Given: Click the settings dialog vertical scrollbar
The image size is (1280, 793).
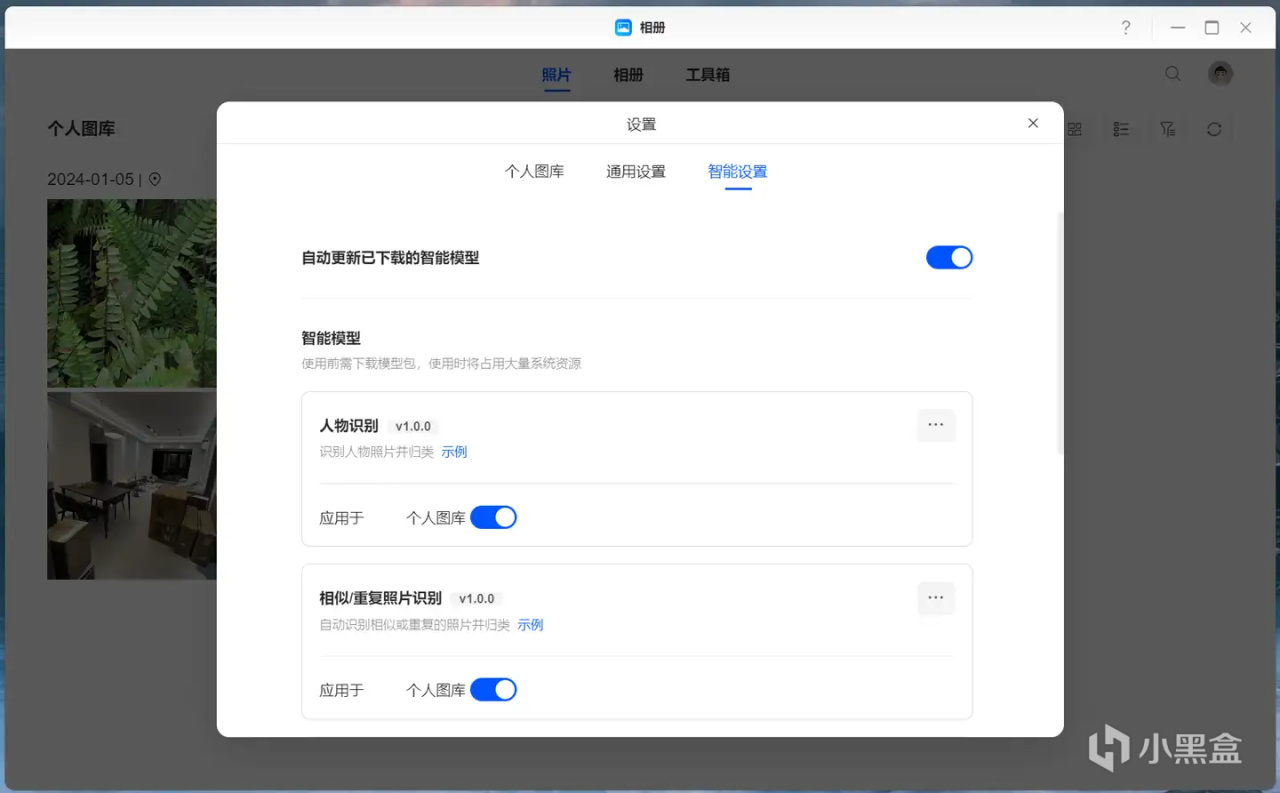Looking at the screenshot, I should point(1060,334).
